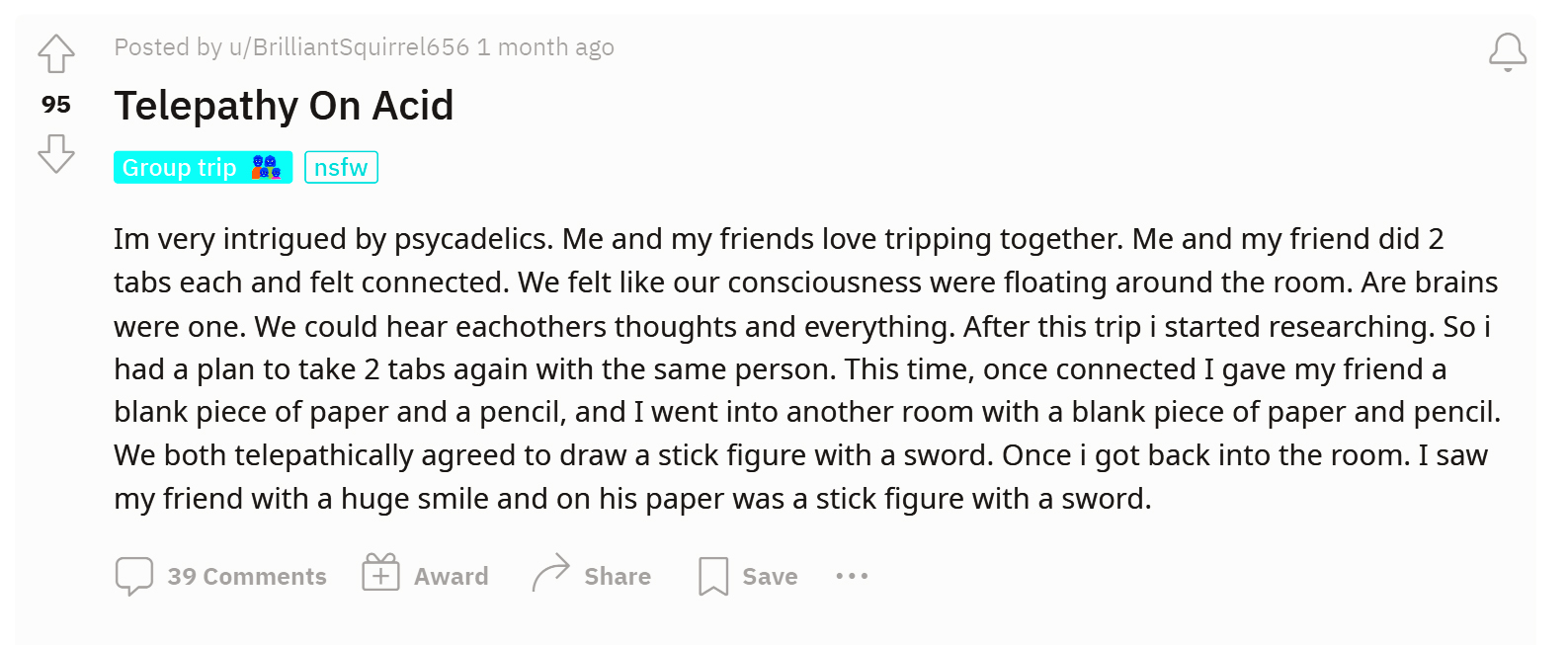Click the Share arrow icon
1568x645 pixels.
click(553, 573)
